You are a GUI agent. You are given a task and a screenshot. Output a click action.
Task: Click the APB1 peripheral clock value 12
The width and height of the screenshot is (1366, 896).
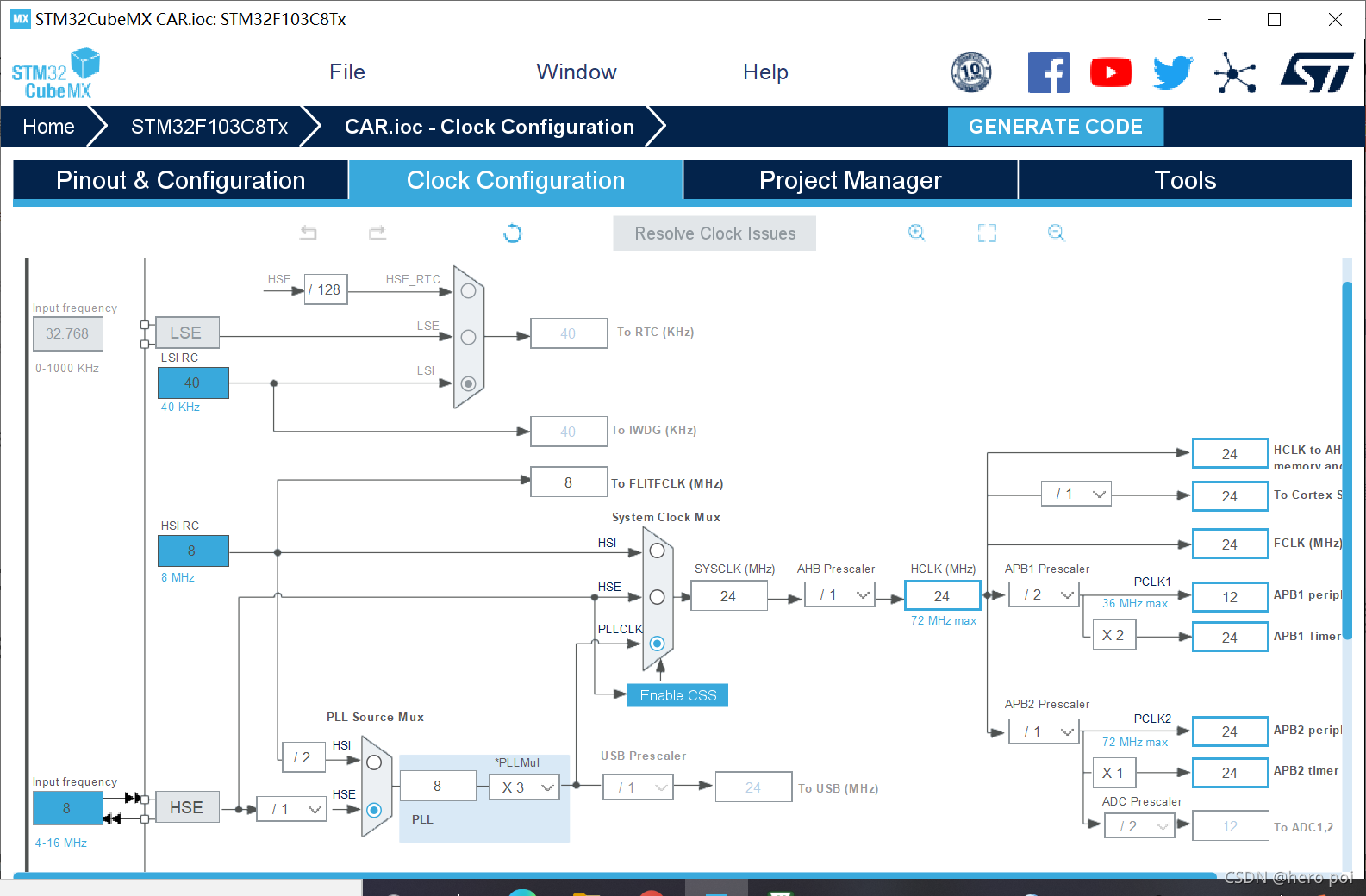tap(1230, 596)
